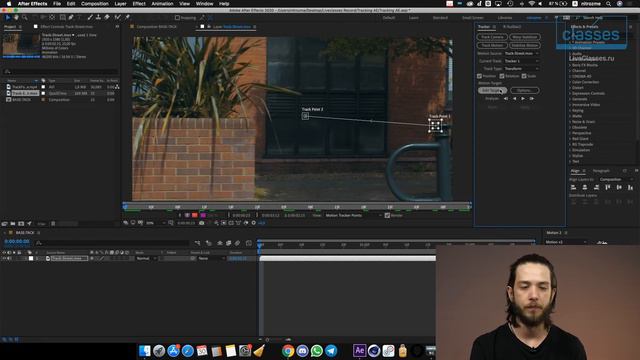The width and height of the screenshot is (640, 360).
Task: Open the Parent None dropdown in timeline
Action: point(211,259)
